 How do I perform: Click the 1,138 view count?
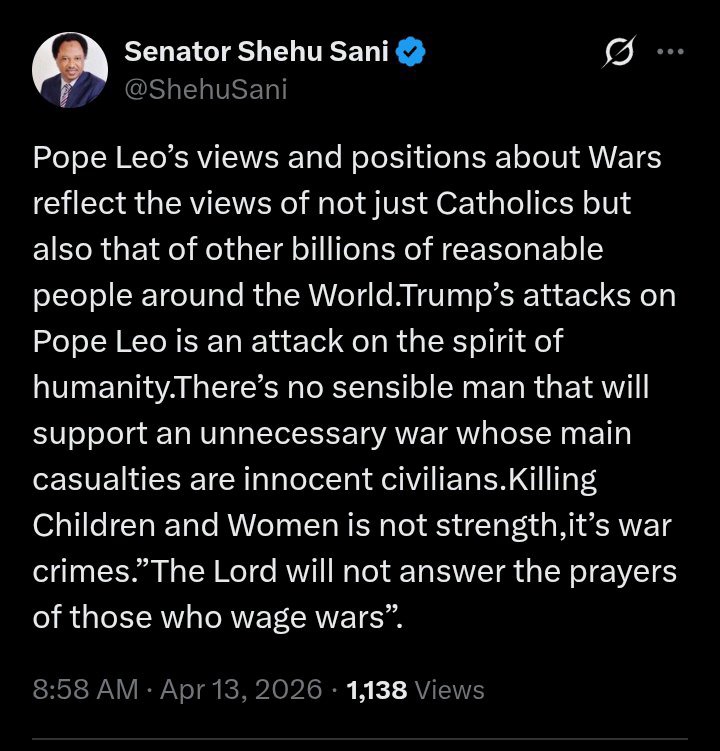point(375,689)
